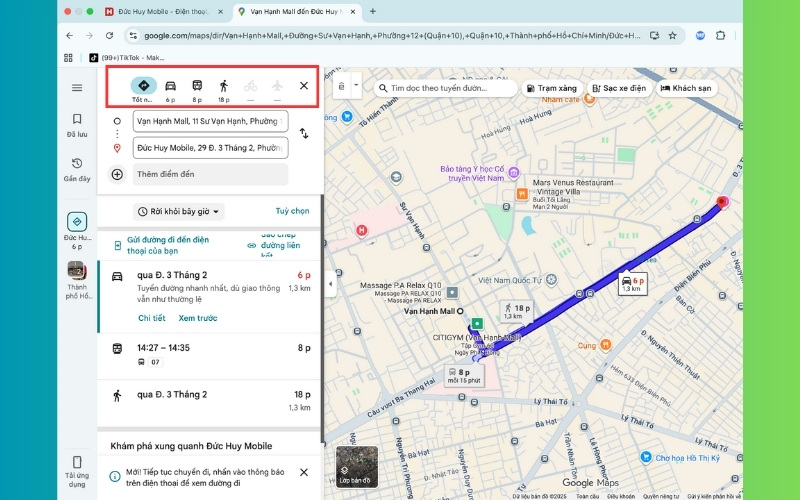Click Tìm dọc theo tuyến đường search box
The image size is (800, 500).
click(446, 88)
